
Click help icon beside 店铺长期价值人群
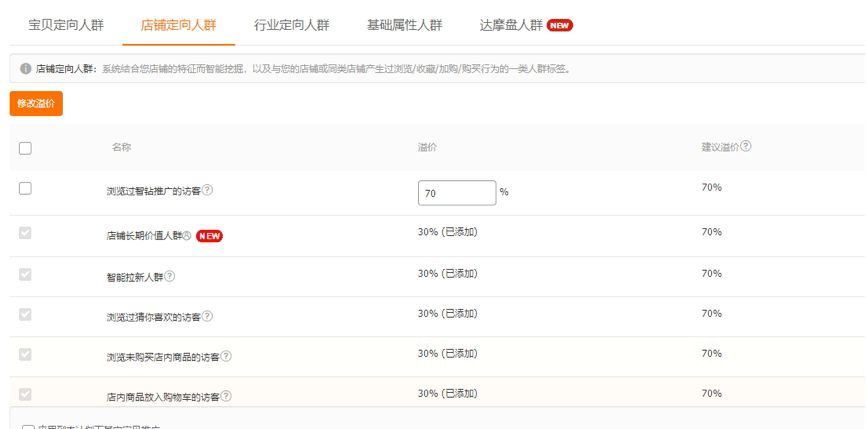click(186, 236)
